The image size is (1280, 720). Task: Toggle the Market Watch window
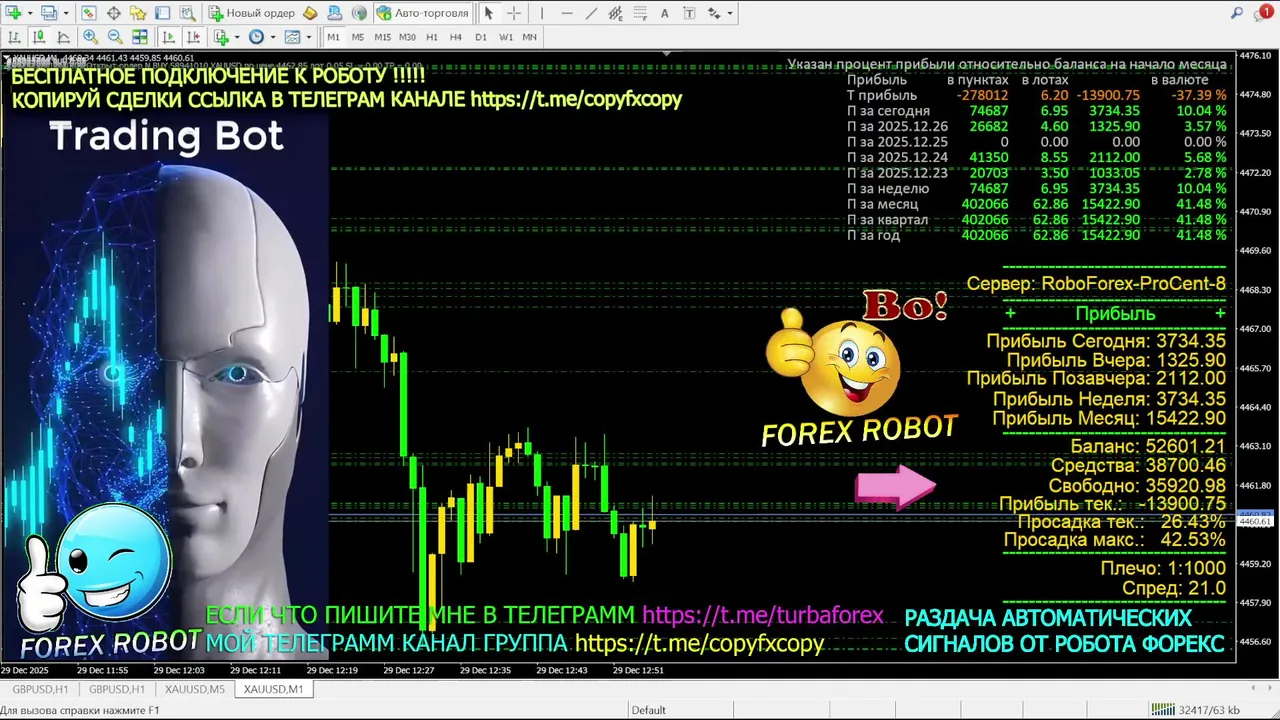[89, 13]
